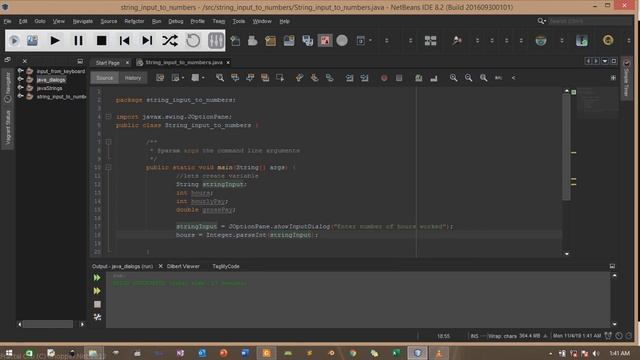Collapse the import statement code fold
640x360 pixels.
point(108,117)
